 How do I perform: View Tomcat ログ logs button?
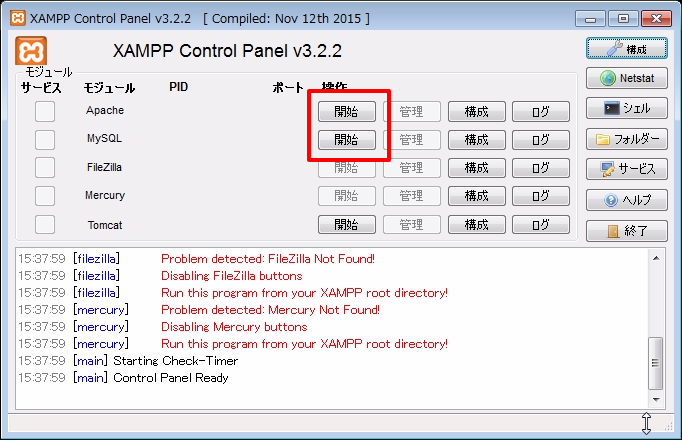[541, 225]
